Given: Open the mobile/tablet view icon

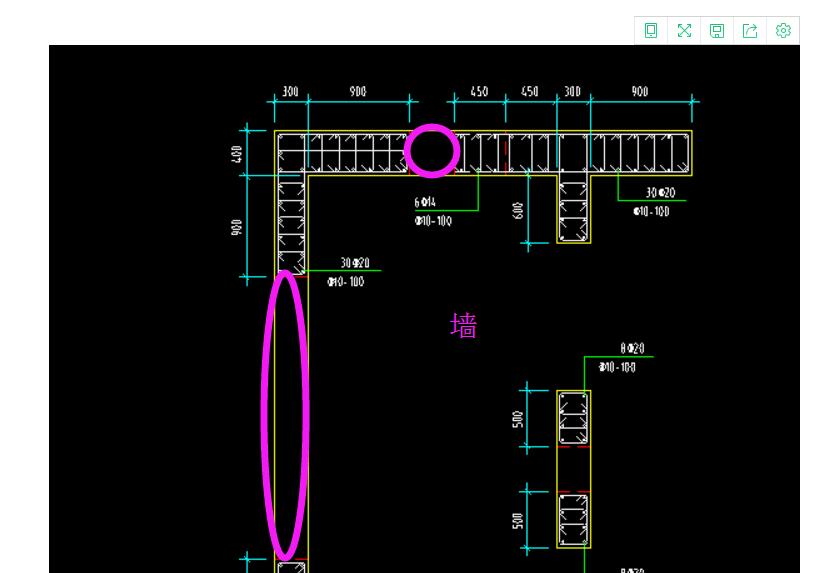Looking at the screenshot, I should pyautogui.click(x=651, y=30).
